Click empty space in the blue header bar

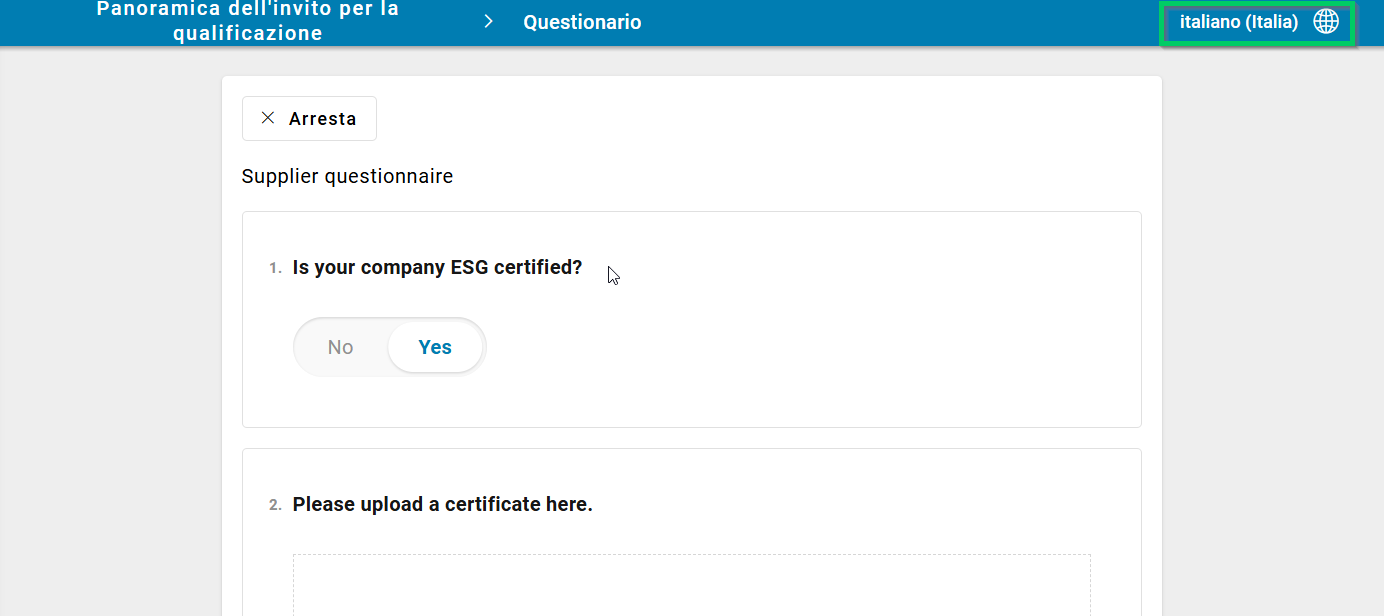tap(900, 22)
